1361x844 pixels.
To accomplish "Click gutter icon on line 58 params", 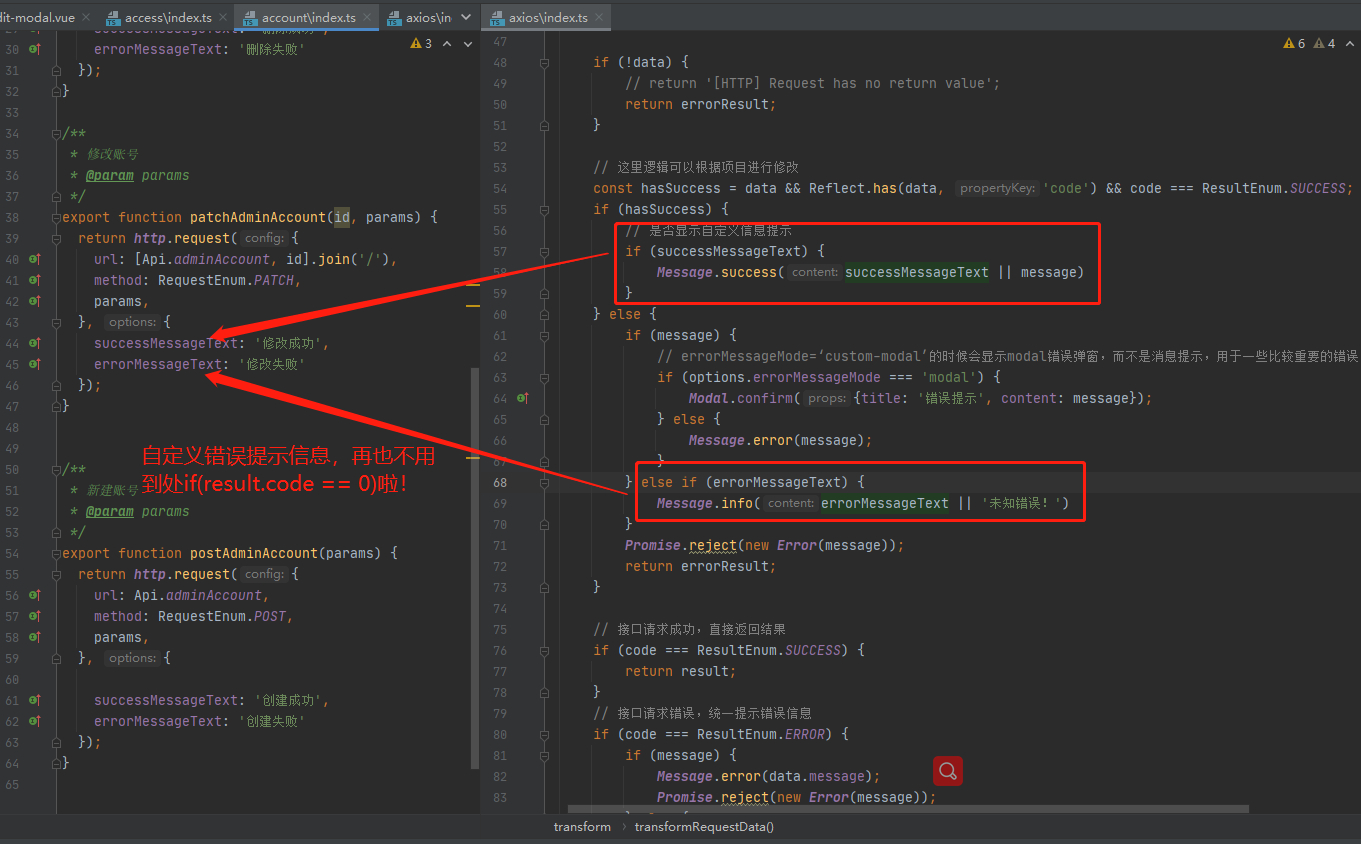I will 35,637.
